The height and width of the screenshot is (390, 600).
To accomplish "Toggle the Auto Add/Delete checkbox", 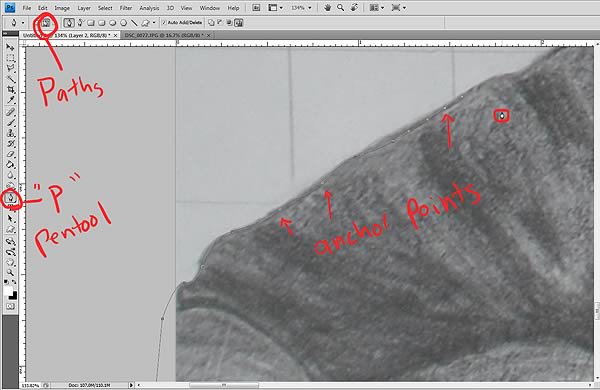I will coord(164,23).
